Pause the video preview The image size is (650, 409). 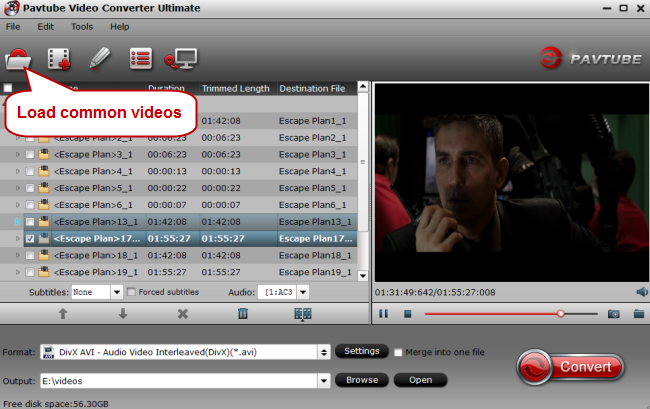click(383, 314)
